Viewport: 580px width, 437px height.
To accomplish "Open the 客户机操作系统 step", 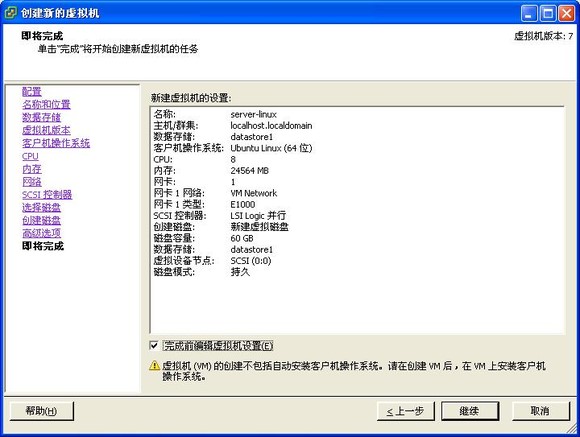I will coord(56,143).
